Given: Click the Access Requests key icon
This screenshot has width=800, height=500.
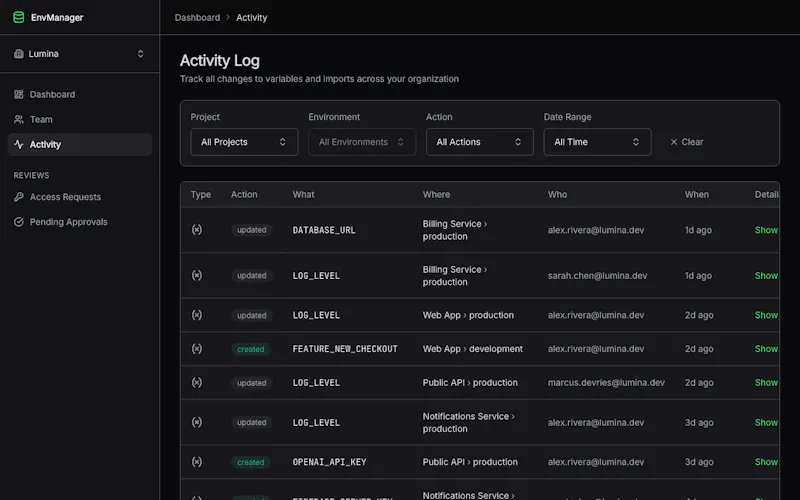Looking at the screenshot, I should (x=19, y=197).
